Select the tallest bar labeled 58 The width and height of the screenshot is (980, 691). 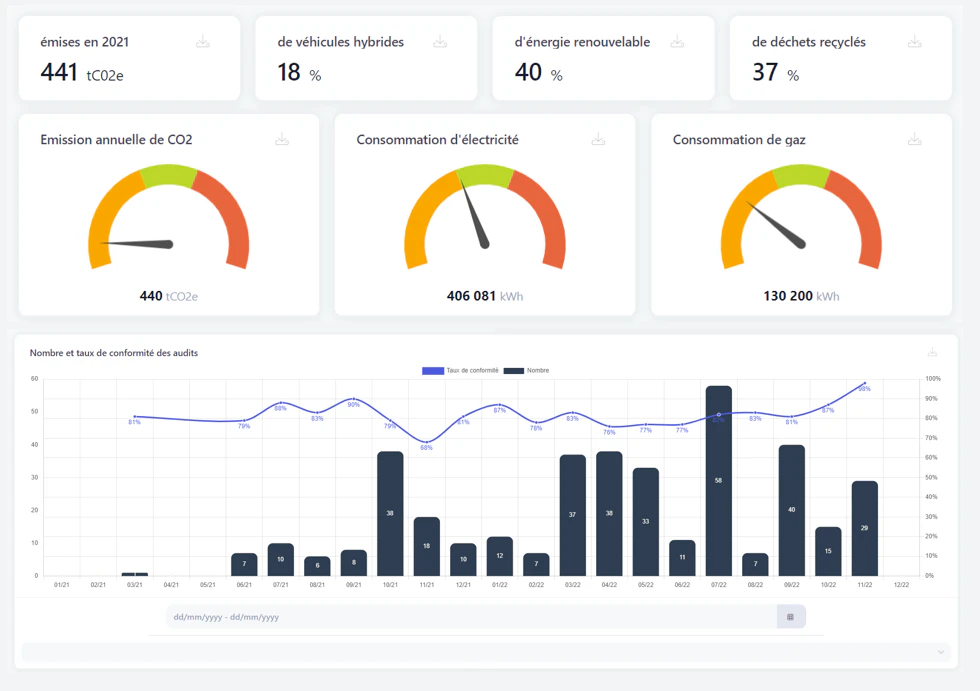[x=718, y=480]
